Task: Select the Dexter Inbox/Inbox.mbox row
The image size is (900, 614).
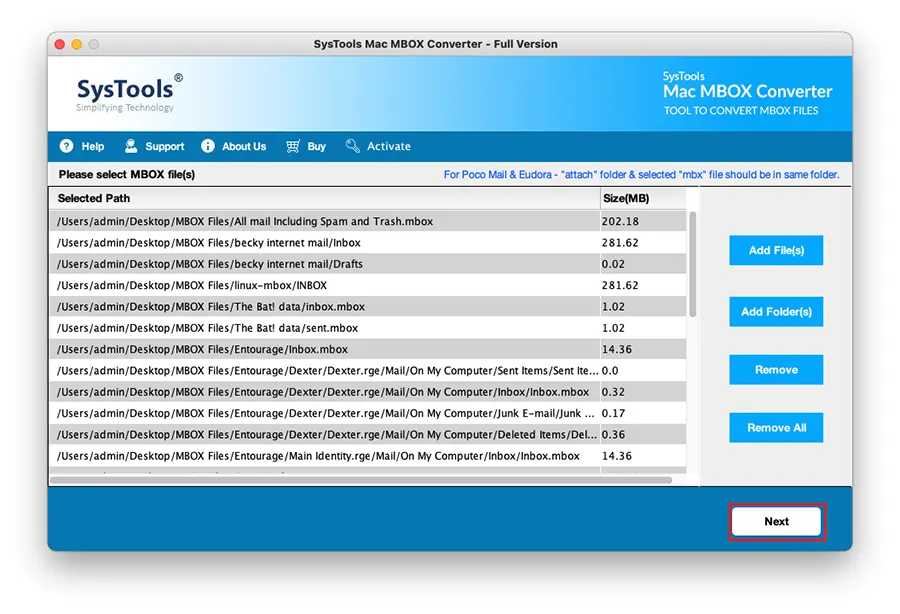Action: coord(368,392)
